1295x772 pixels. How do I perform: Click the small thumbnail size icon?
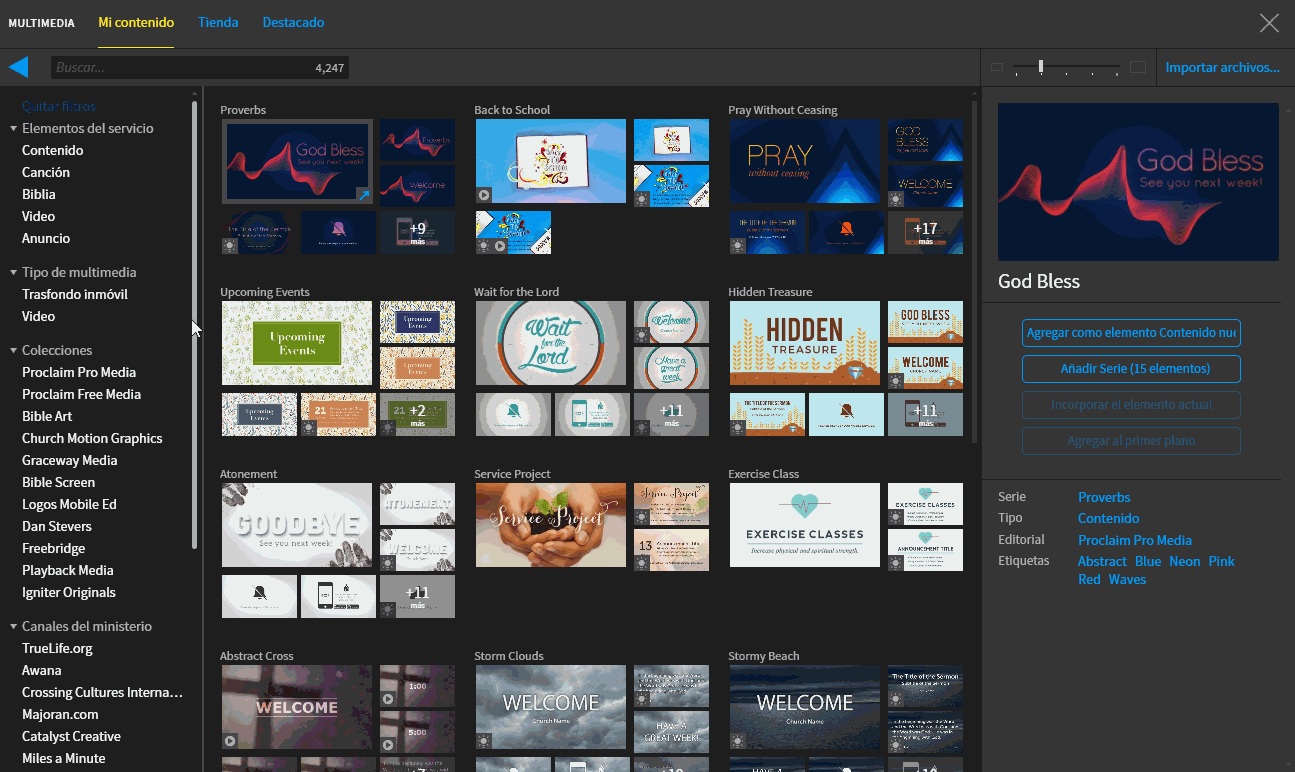tap(996, 67)
